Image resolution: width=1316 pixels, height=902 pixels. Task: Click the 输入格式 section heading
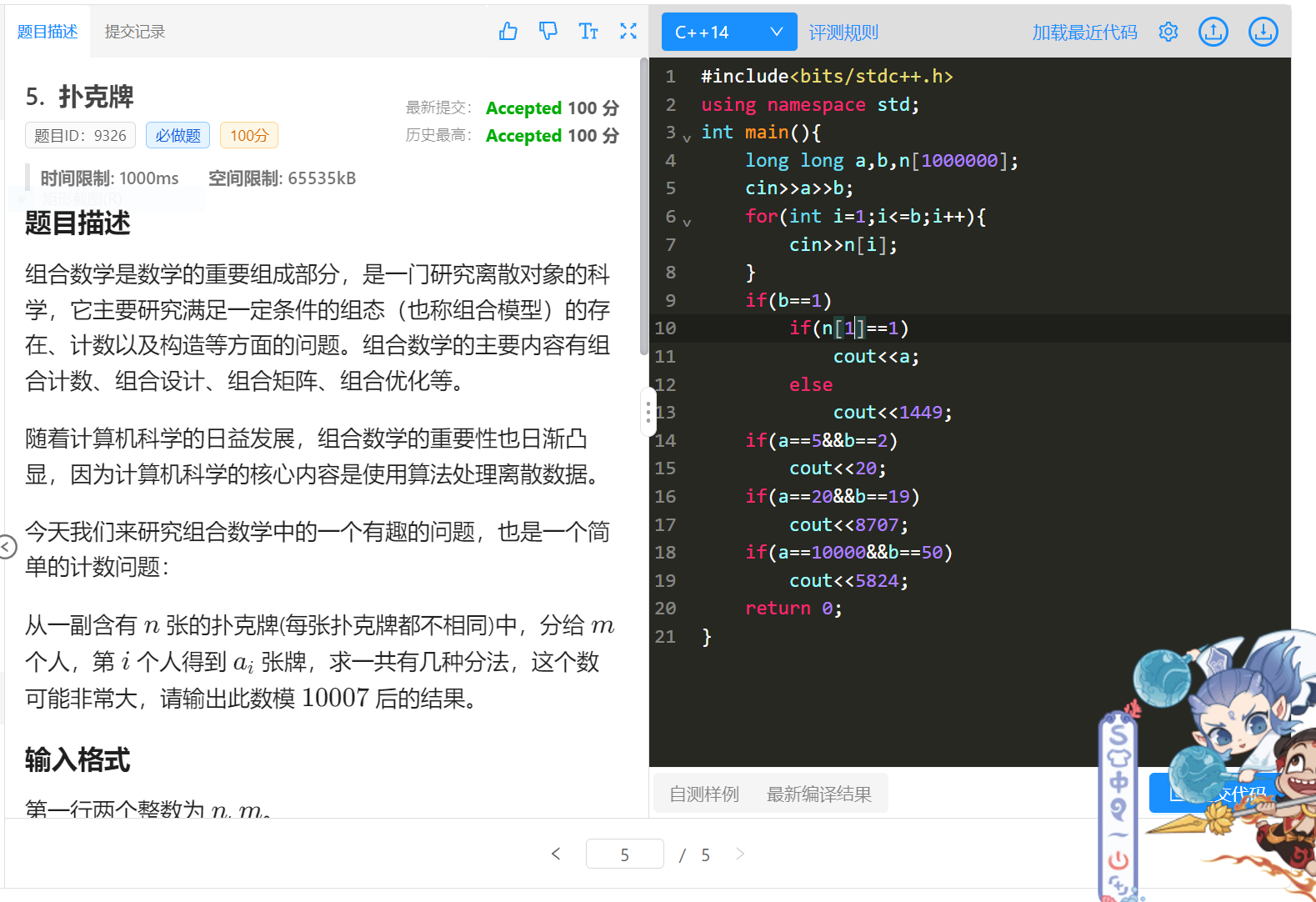pos(78,760)
